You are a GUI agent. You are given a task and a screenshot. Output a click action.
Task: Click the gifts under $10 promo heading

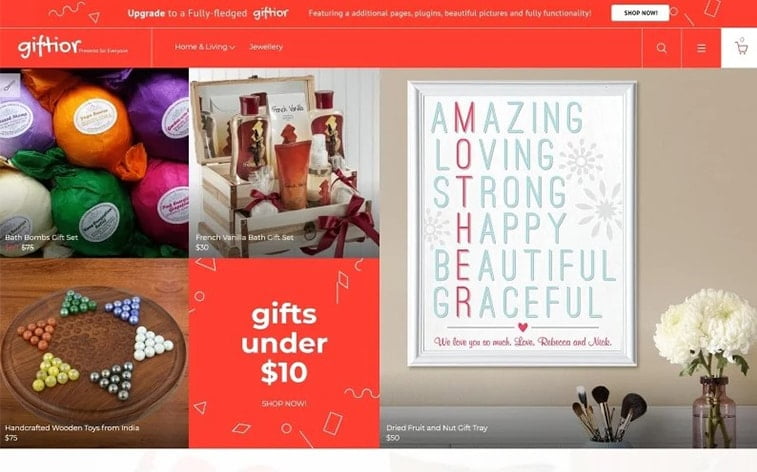[x=284, y=344]
